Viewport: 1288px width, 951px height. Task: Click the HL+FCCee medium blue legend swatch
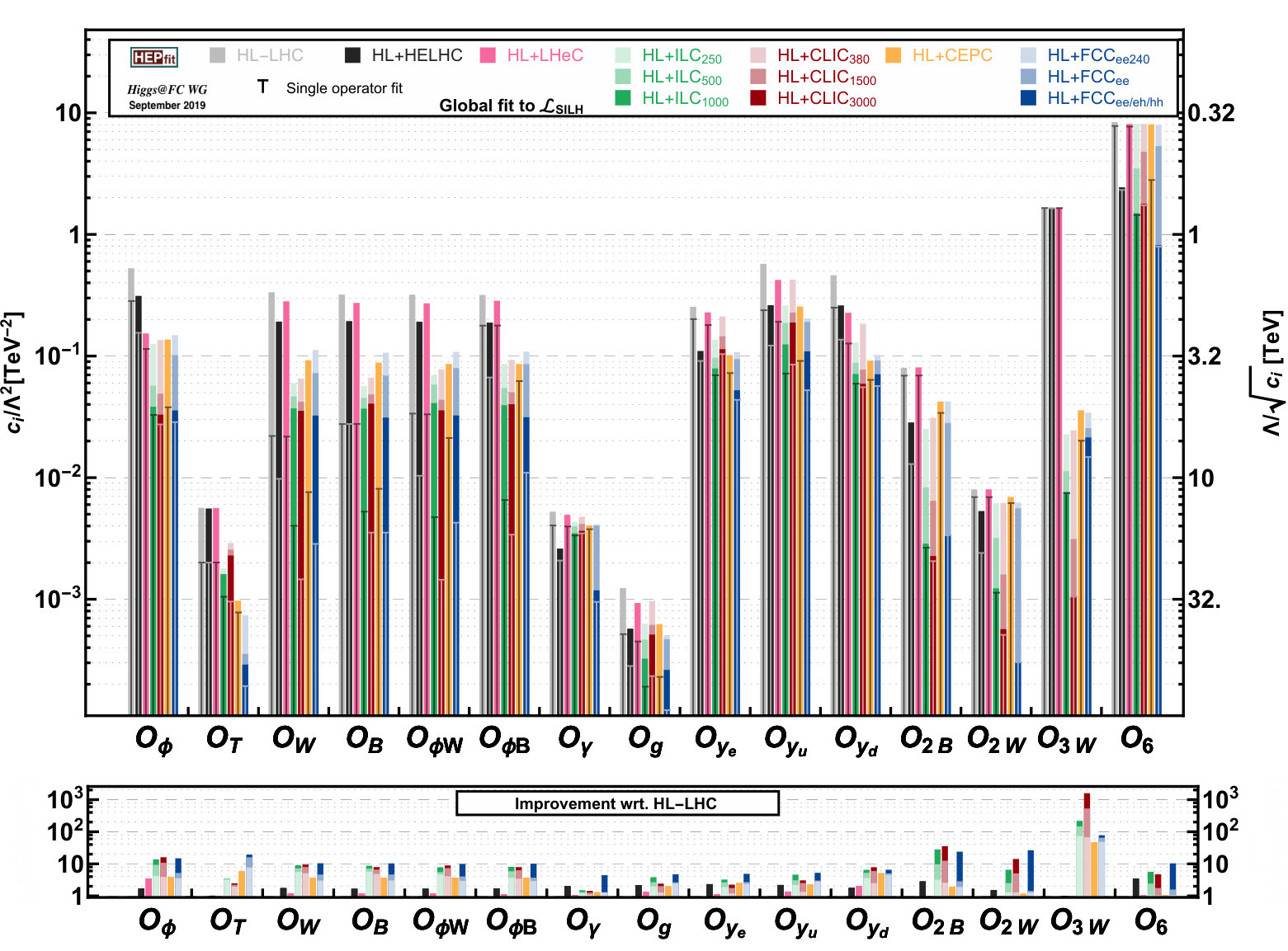[1029, 77]
